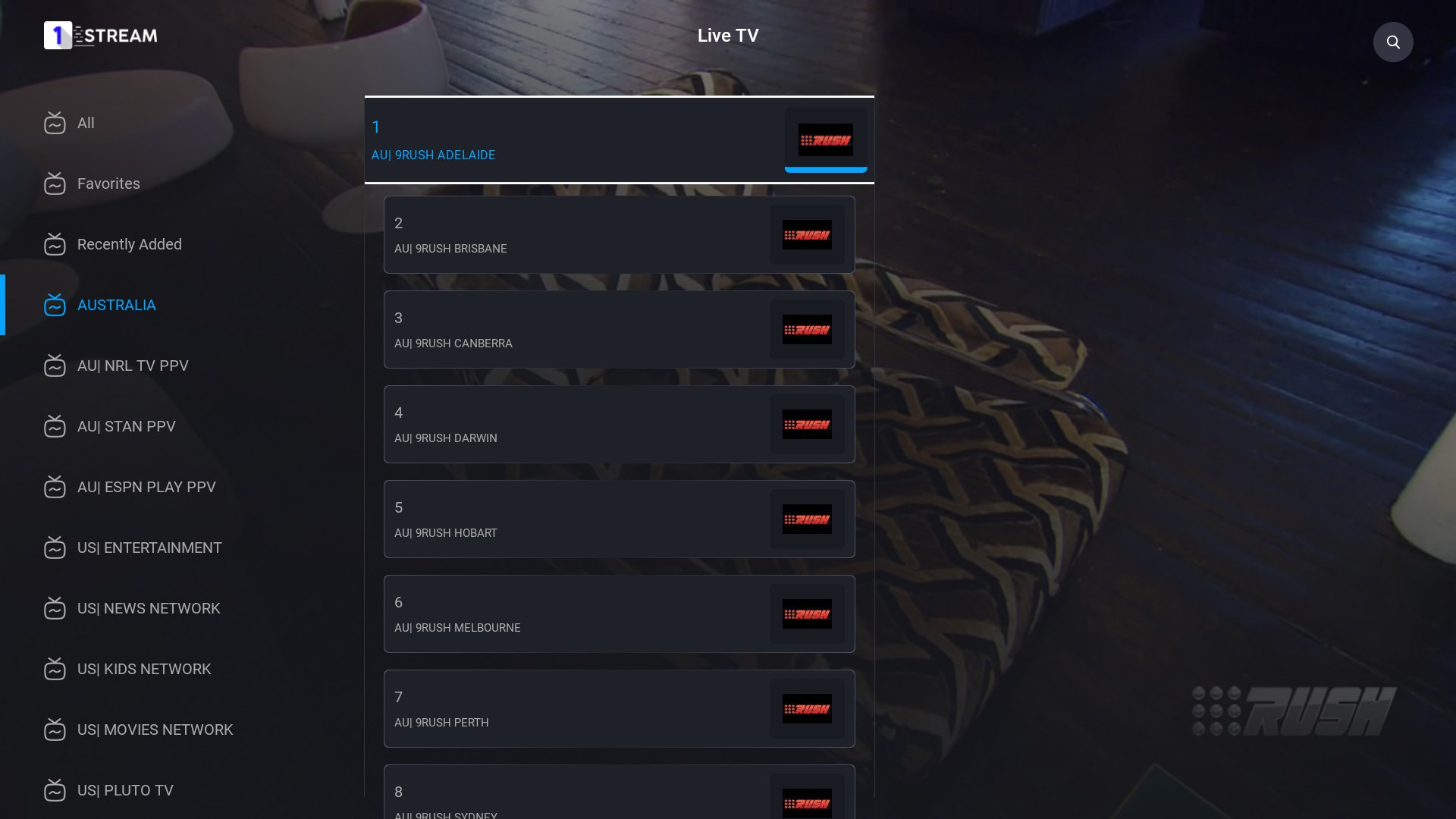Expand the US| MOVIES NETWORK section
This screenshot has width=1456, height=819.
(155, 729)
